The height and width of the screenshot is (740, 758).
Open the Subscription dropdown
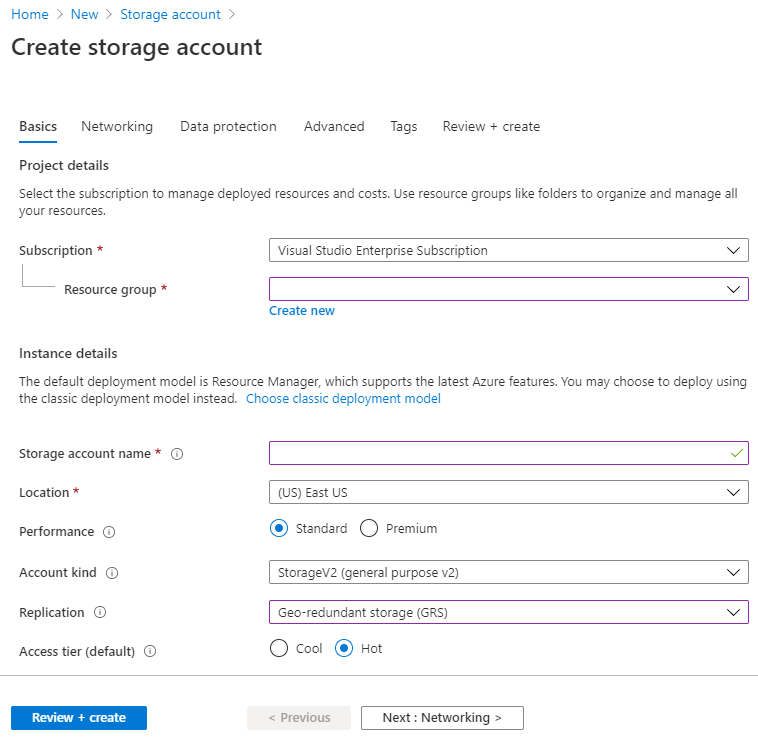(508, 250)
